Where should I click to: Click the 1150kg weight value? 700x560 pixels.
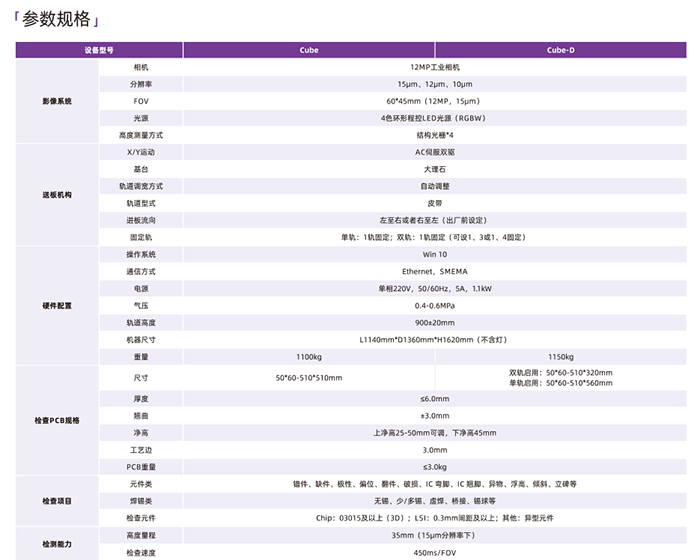point(560,357)
